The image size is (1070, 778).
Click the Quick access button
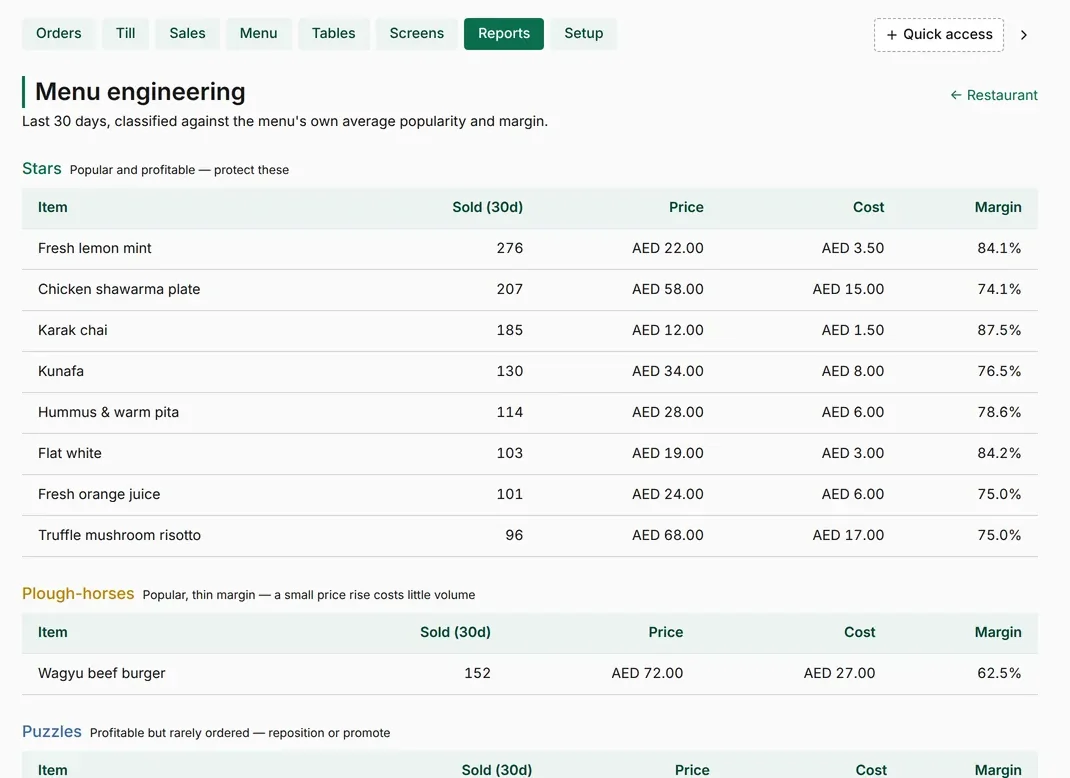(939, 35)
